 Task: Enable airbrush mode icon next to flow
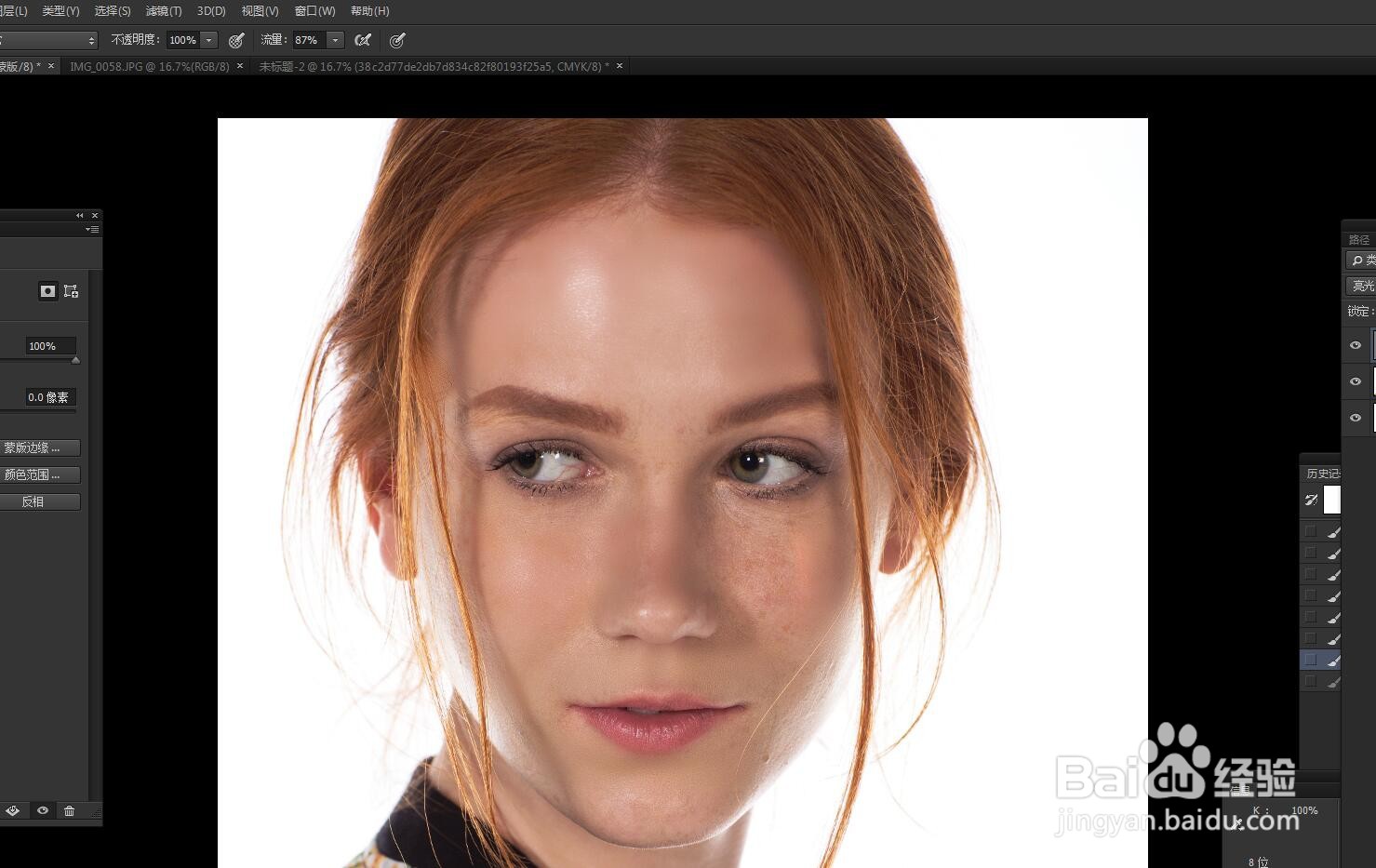coord(363,40)
